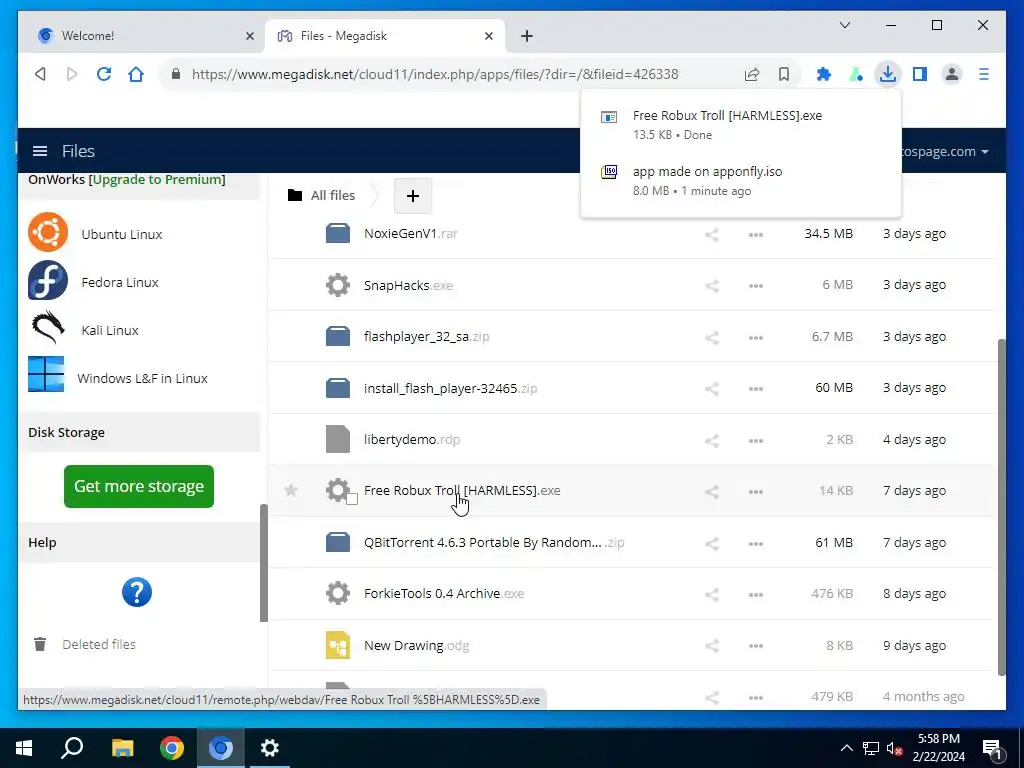Open File Explorer from the taskbar

(122, 748)
